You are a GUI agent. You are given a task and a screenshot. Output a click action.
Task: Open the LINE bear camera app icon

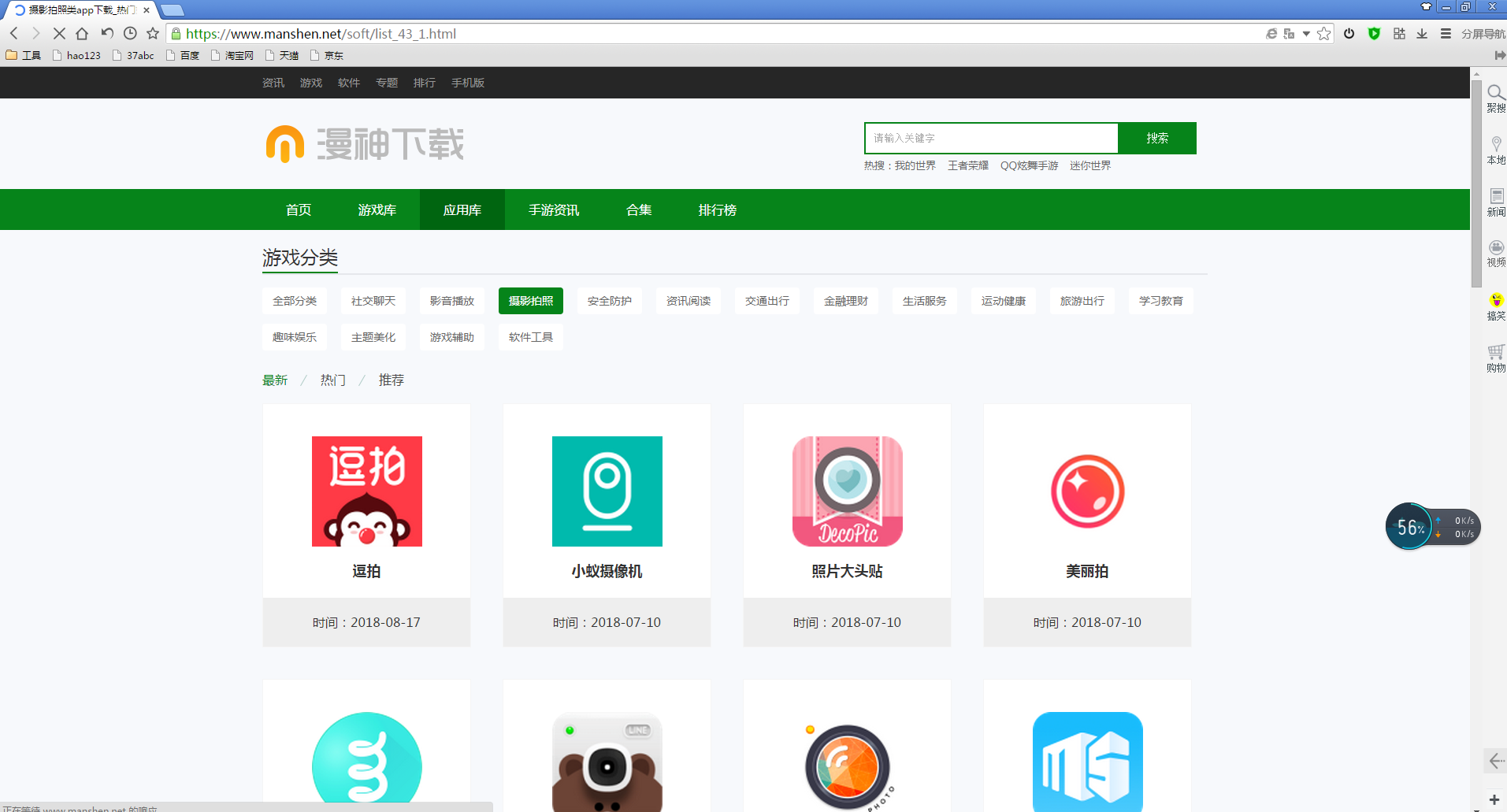tap(607, 762)
